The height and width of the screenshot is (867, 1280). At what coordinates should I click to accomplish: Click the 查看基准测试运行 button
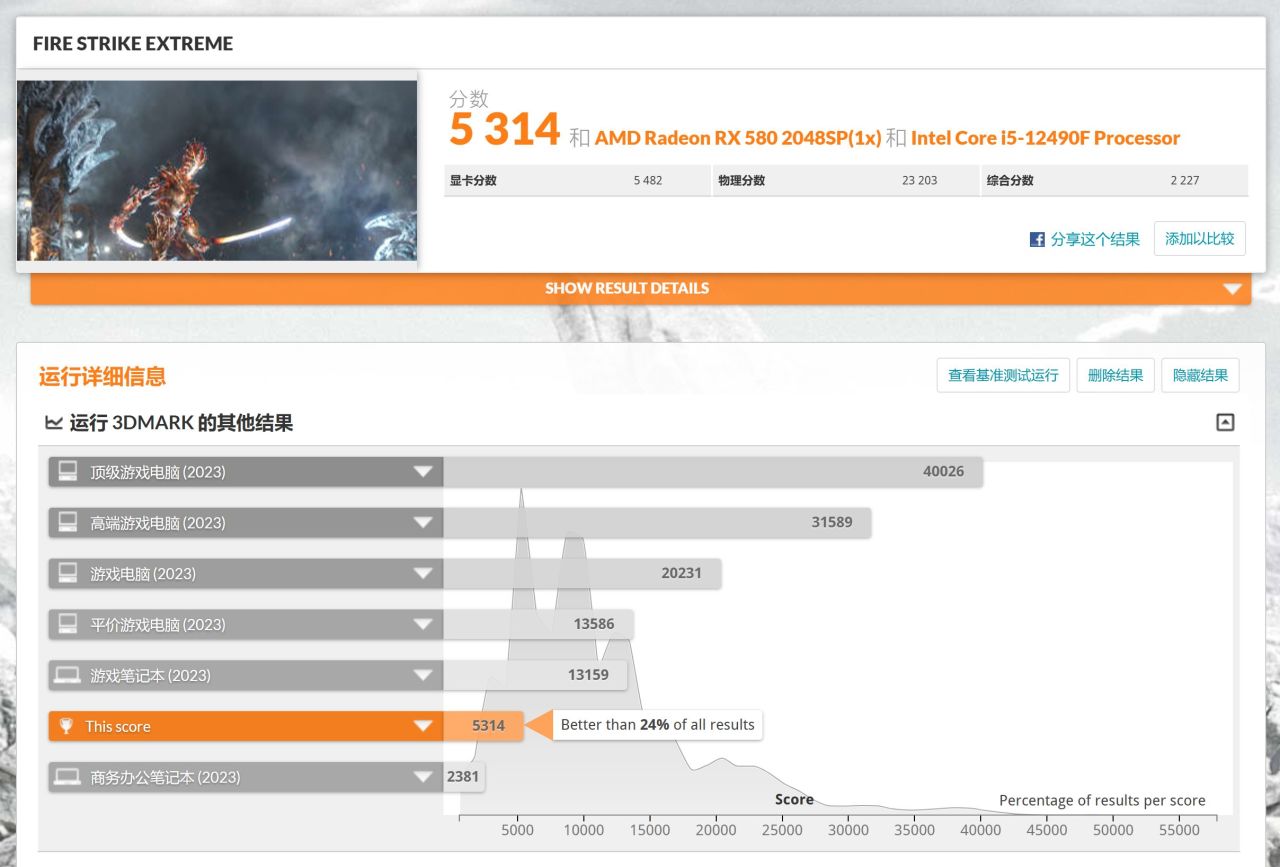(1003, 375)
